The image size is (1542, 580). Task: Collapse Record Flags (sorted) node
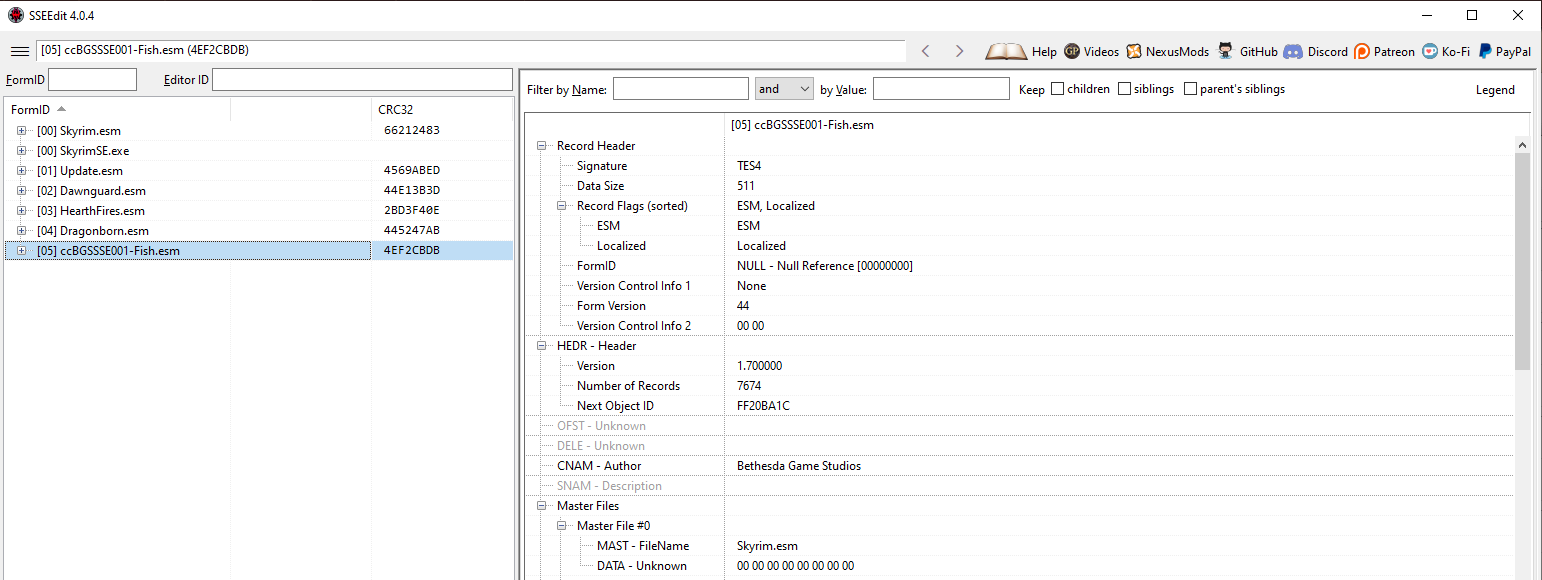[562, 206]
